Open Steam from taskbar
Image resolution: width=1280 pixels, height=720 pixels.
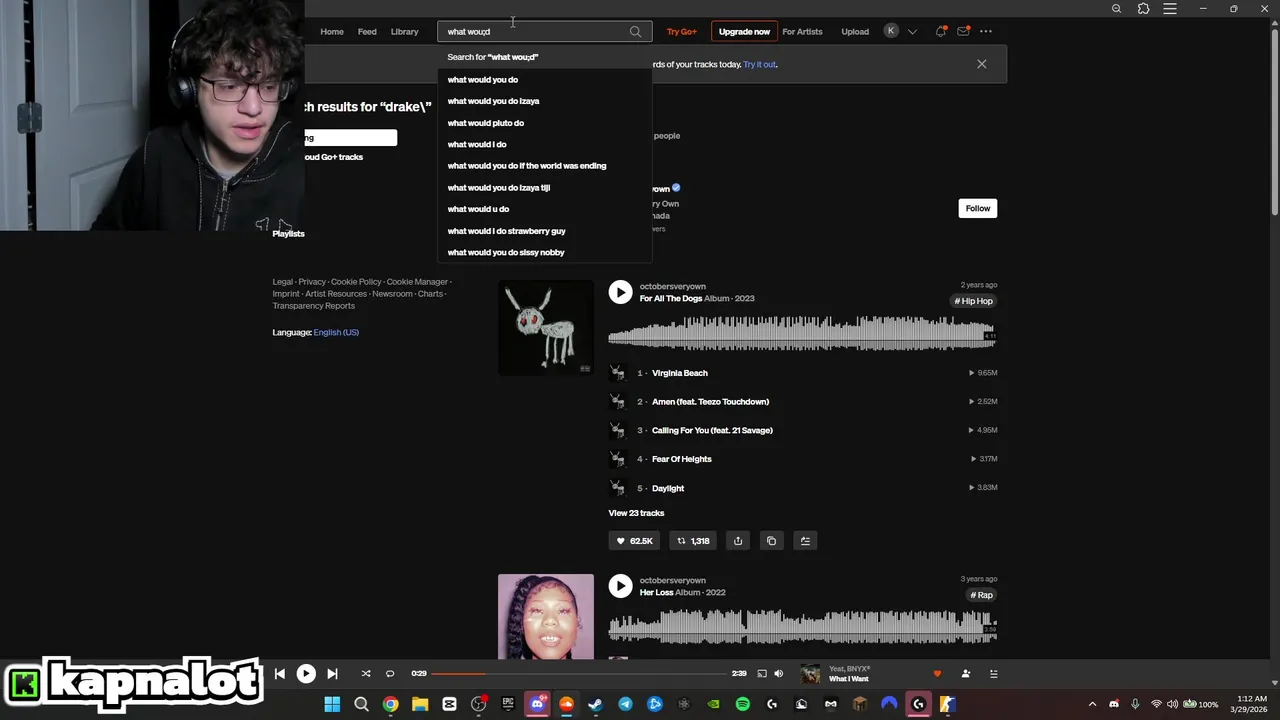pyautogui.click(x=596, y=704)
